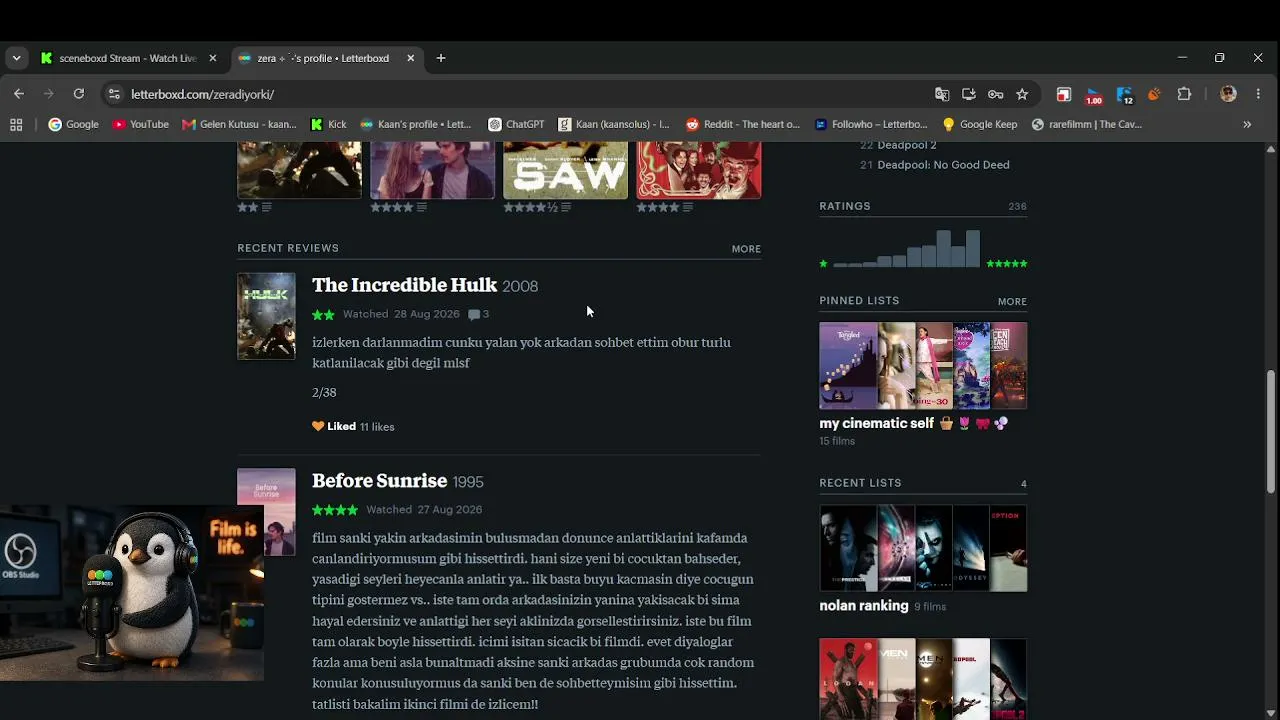This screenshot has height=720, width=1280.
Task: Click the 2008 year link beside Hulk
Action: tap(520, 287)
